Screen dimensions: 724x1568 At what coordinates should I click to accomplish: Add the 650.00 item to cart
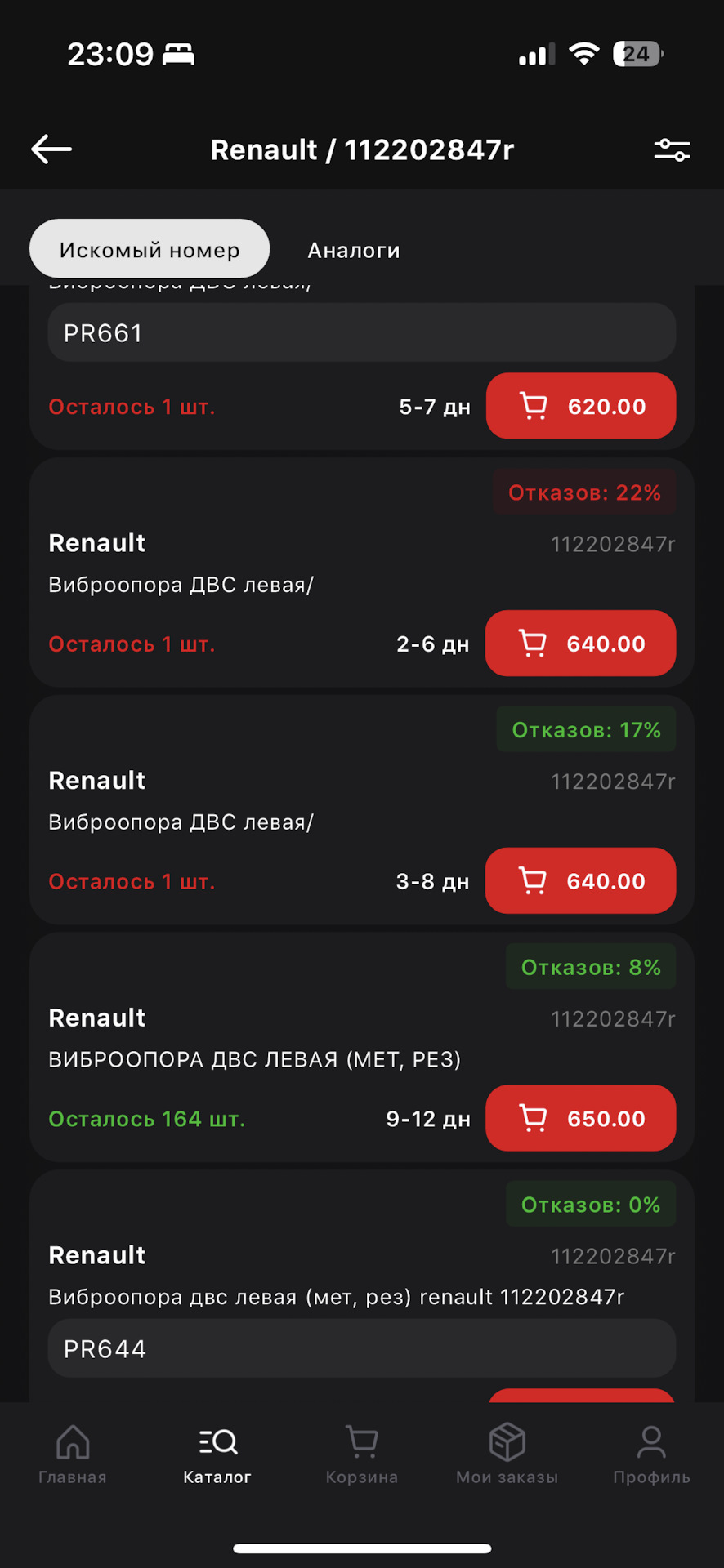point(581,1118)
